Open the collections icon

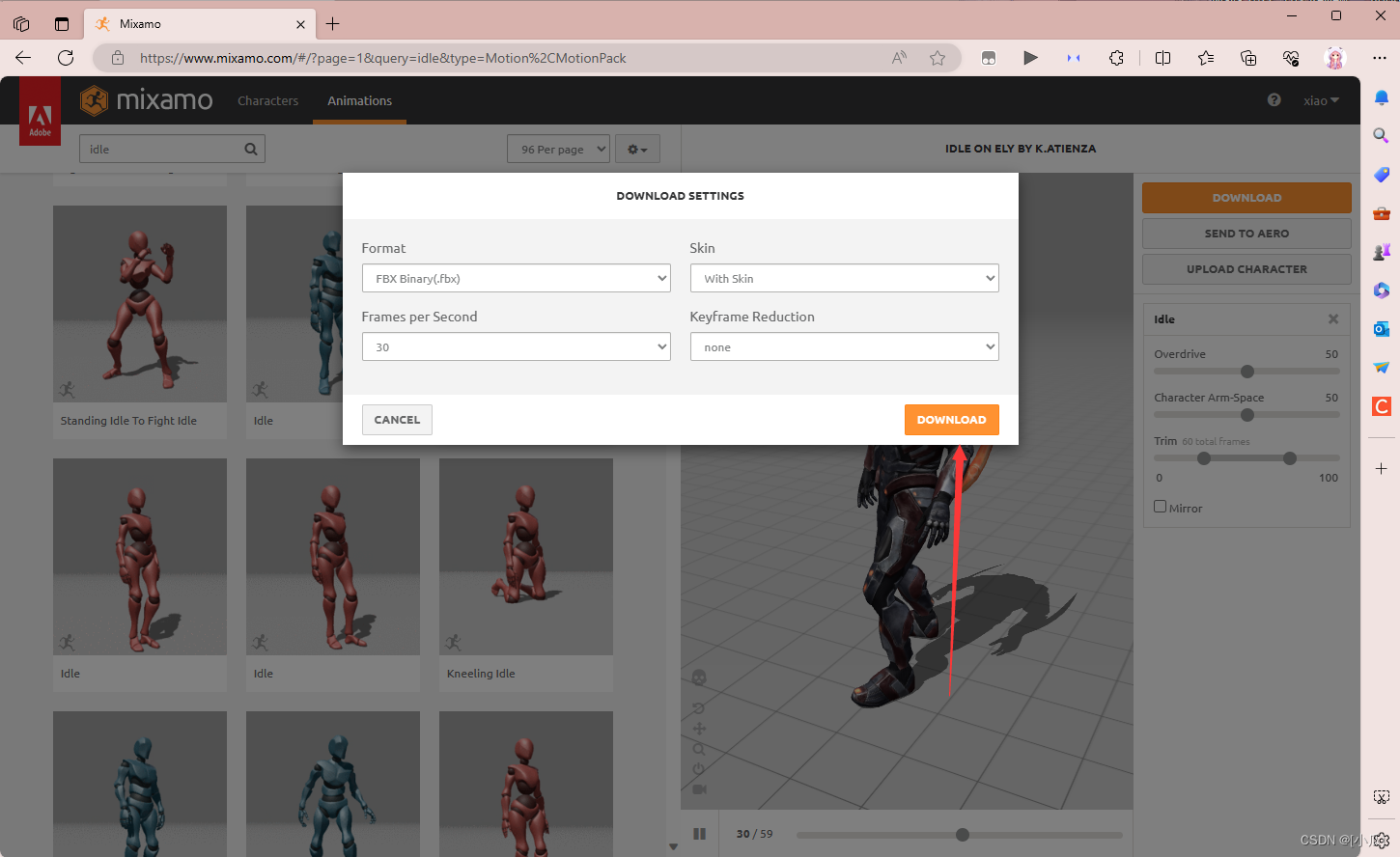coord(1248,58)
